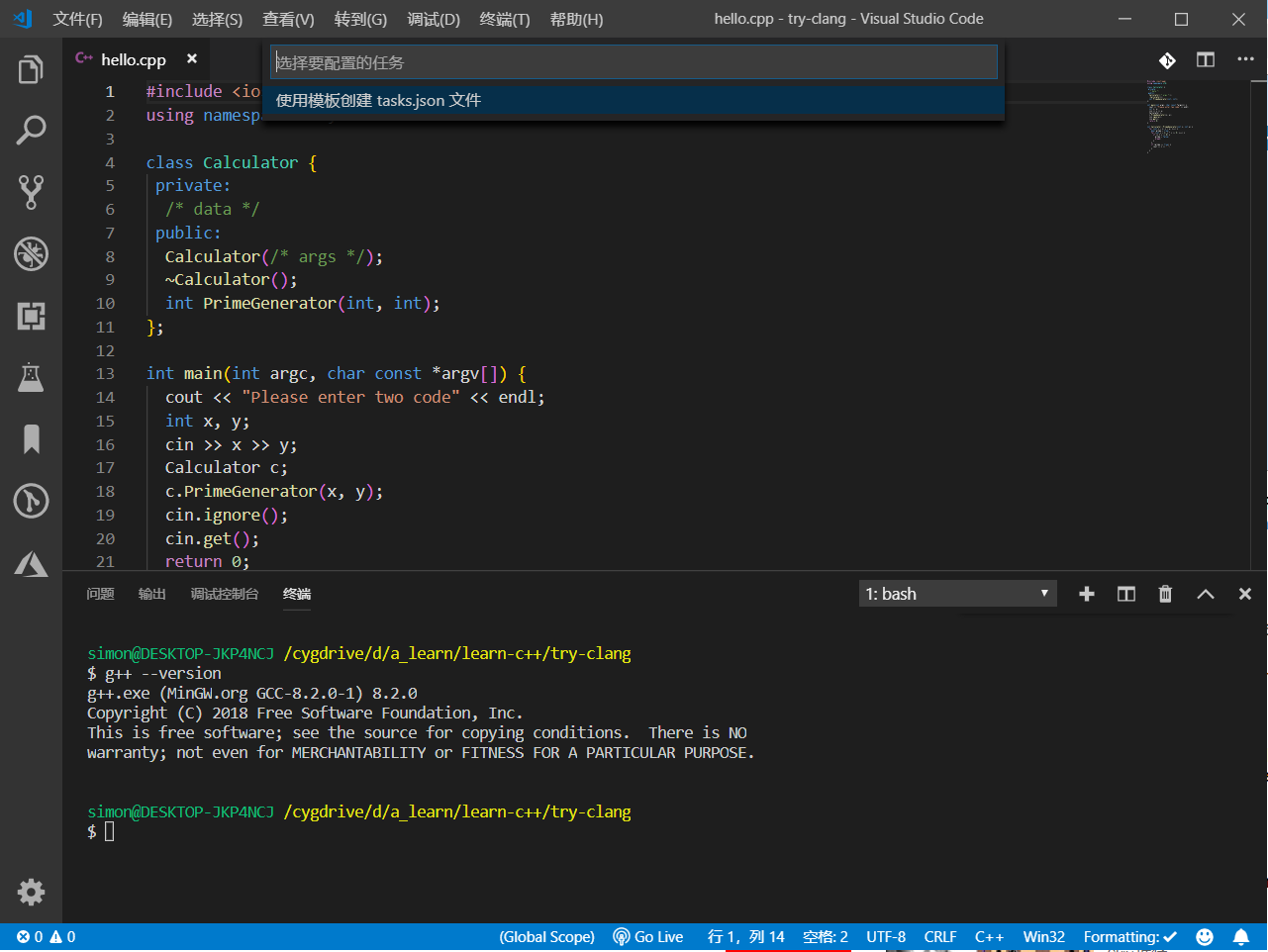Split the terminal panel
This screenshot has width=1268, height=952.
click(x=1126, y=594)
